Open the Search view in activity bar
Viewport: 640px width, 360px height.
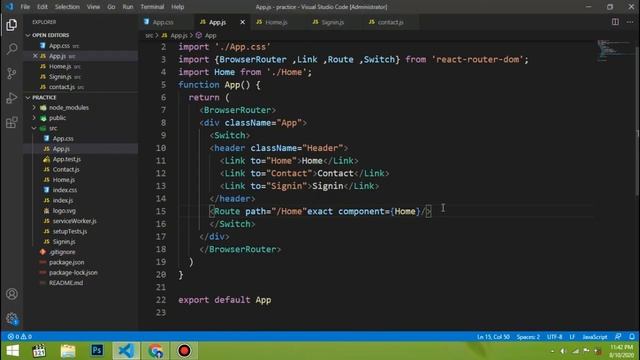pyautogui.click(x=12, y=49)
